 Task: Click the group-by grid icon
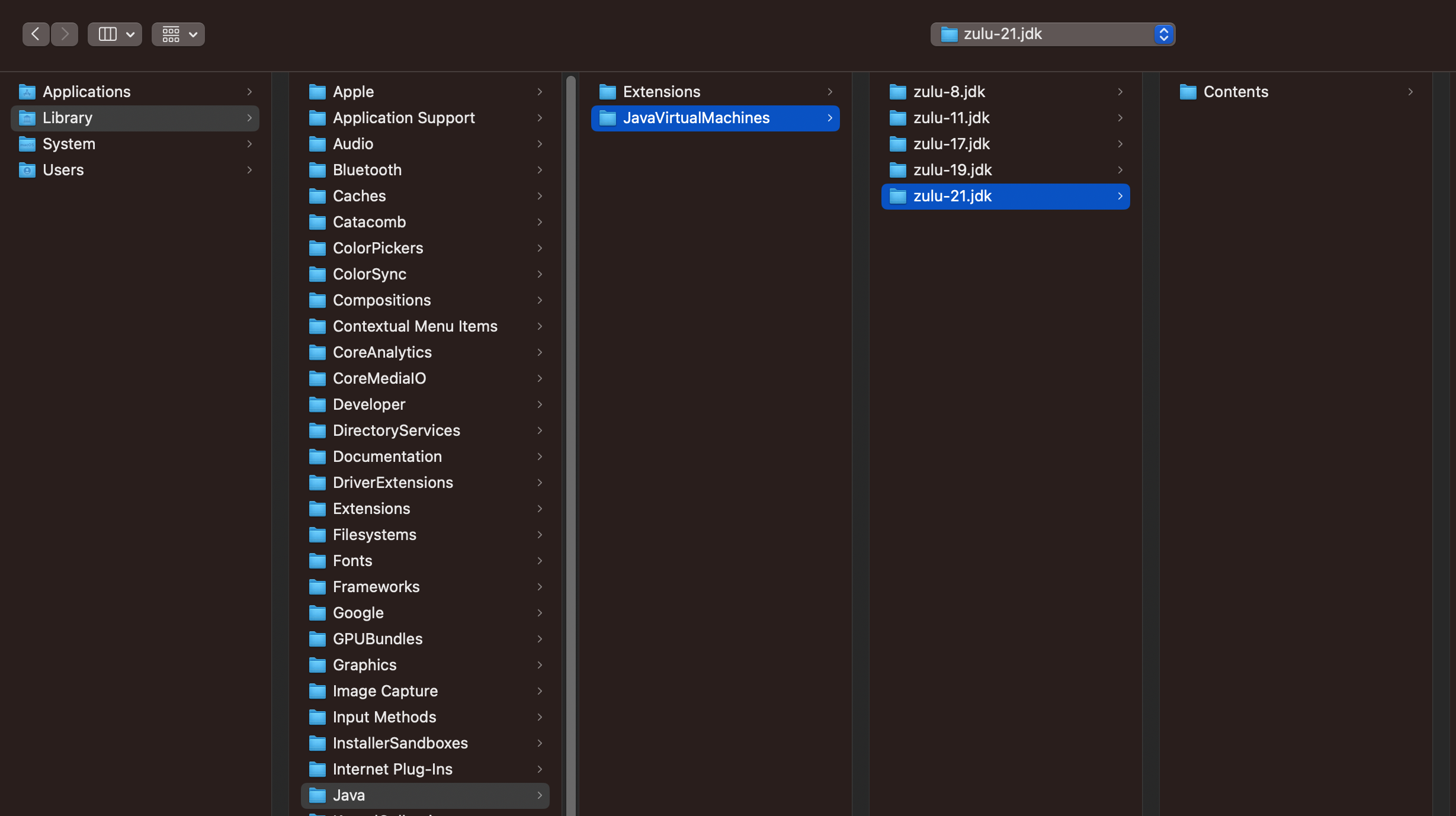coord(171,34)
